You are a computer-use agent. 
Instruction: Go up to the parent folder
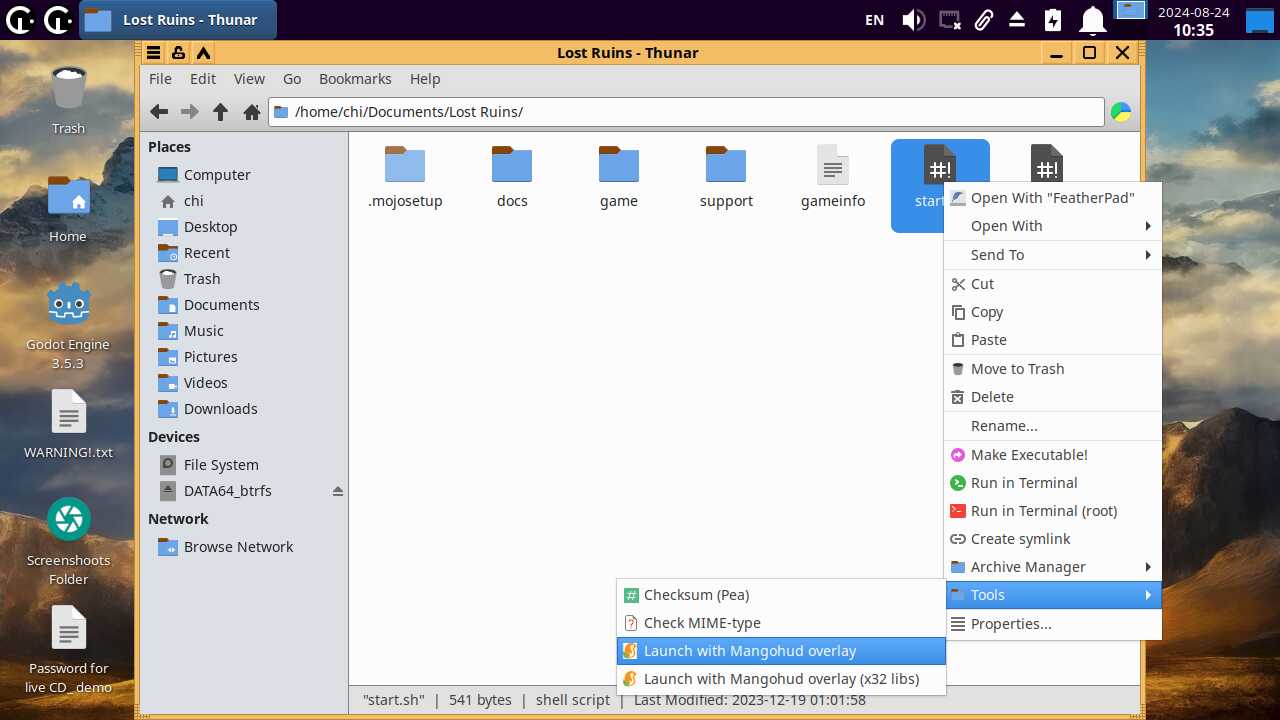[221, 112]
